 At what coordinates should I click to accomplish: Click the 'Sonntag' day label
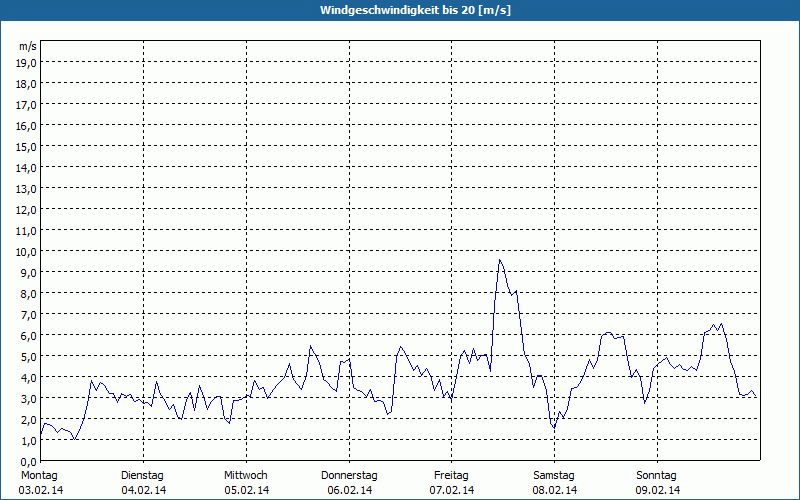coord(656,476)
